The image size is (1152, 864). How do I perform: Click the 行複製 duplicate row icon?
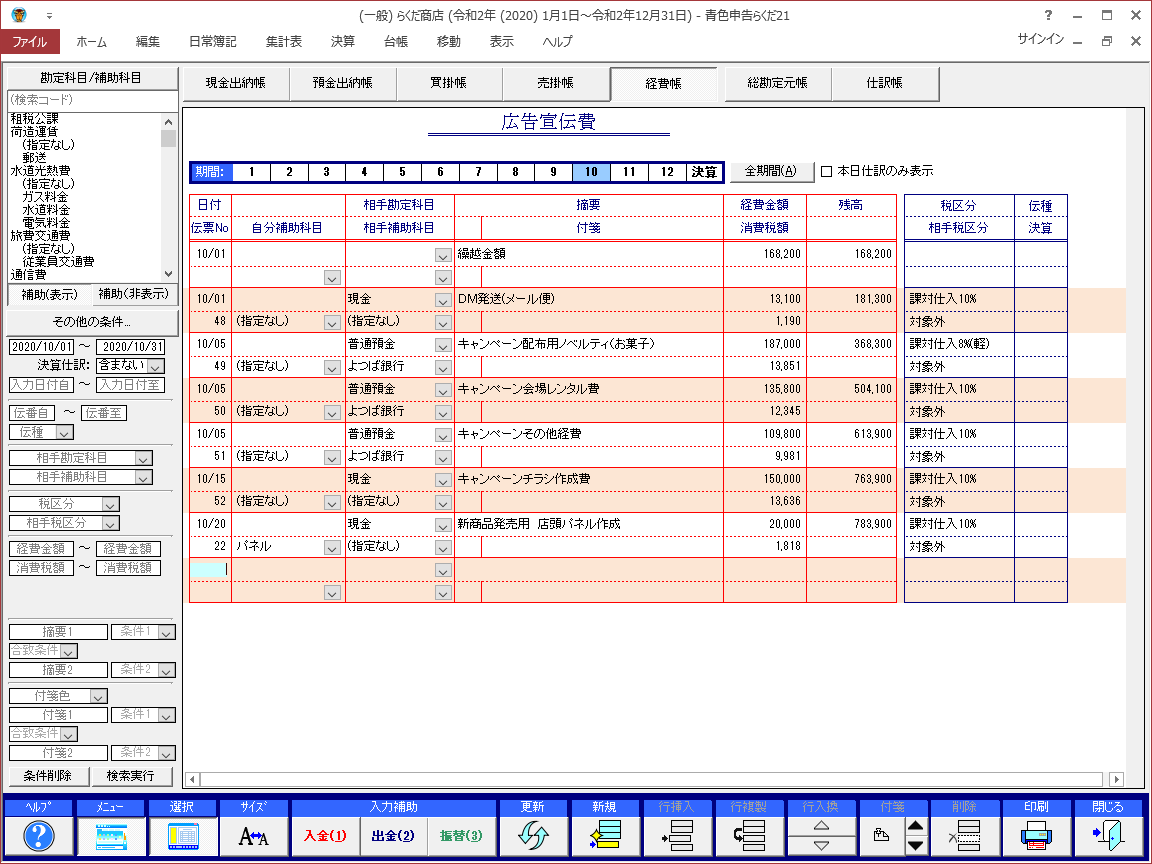pos(748,836)
